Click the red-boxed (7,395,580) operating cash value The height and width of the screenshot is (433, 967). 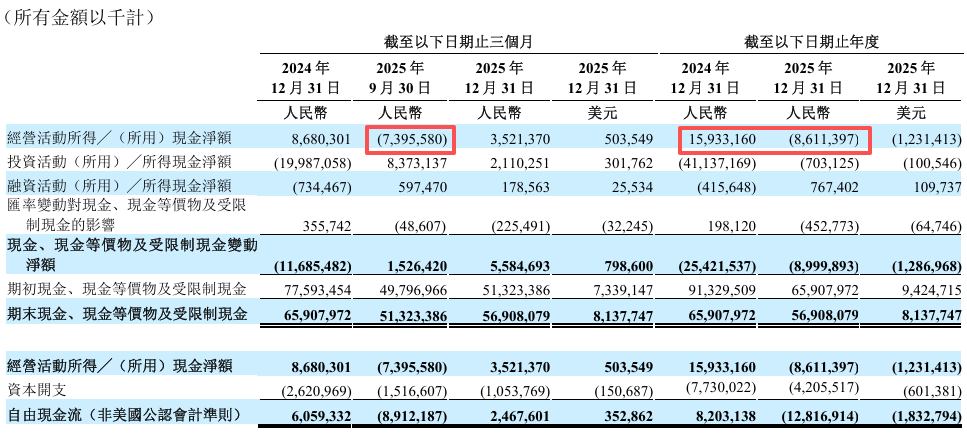tap(414, 138)
